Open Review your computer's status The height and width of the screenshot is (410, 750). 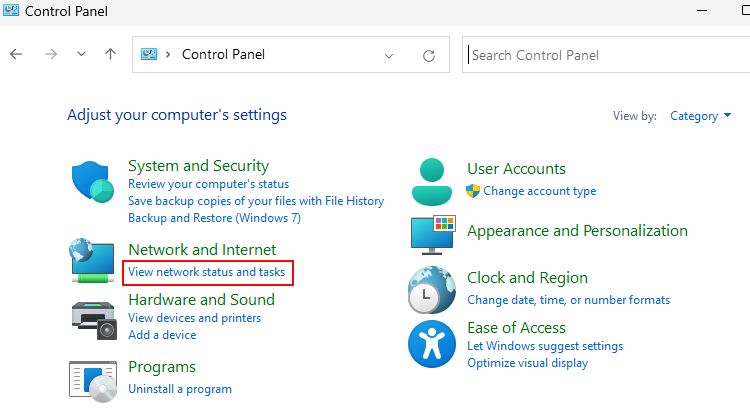(209, 184)
